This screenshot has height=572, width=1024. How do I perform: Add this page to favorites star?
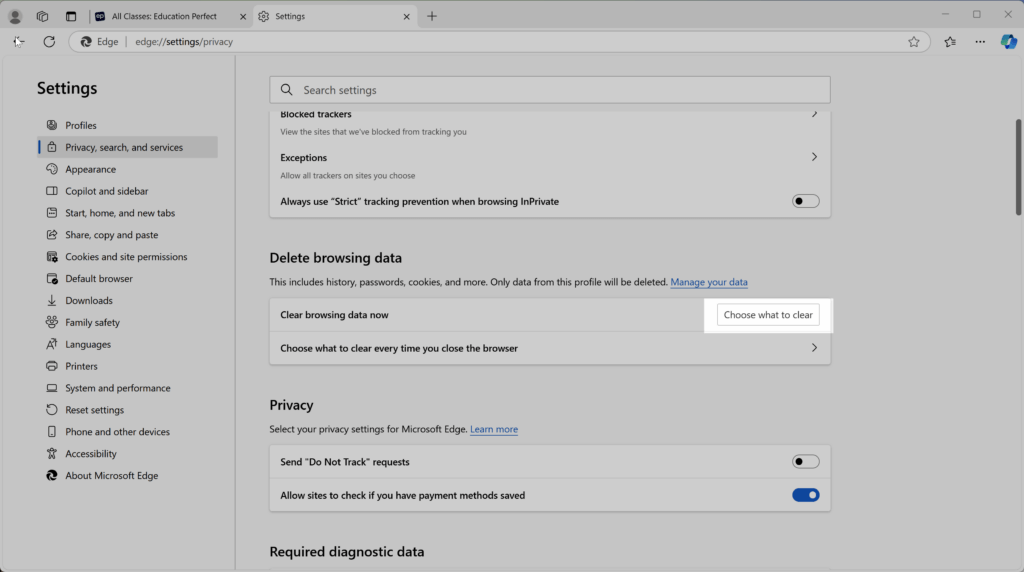click(914, 42)
